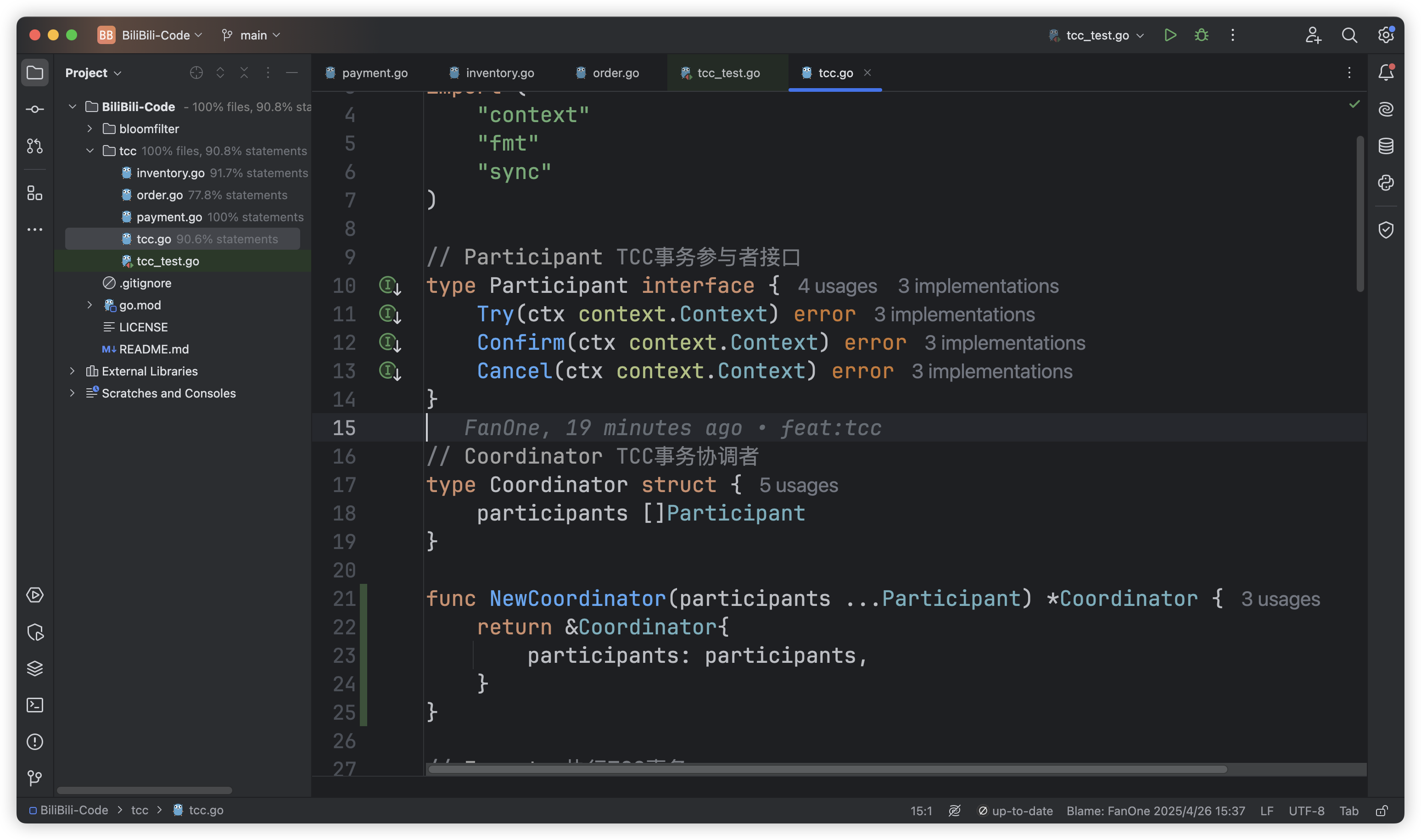The height and width of the screenshot is (840, 1421).
Task: Open the Problems tool window icon
Action: click(34, 741)
